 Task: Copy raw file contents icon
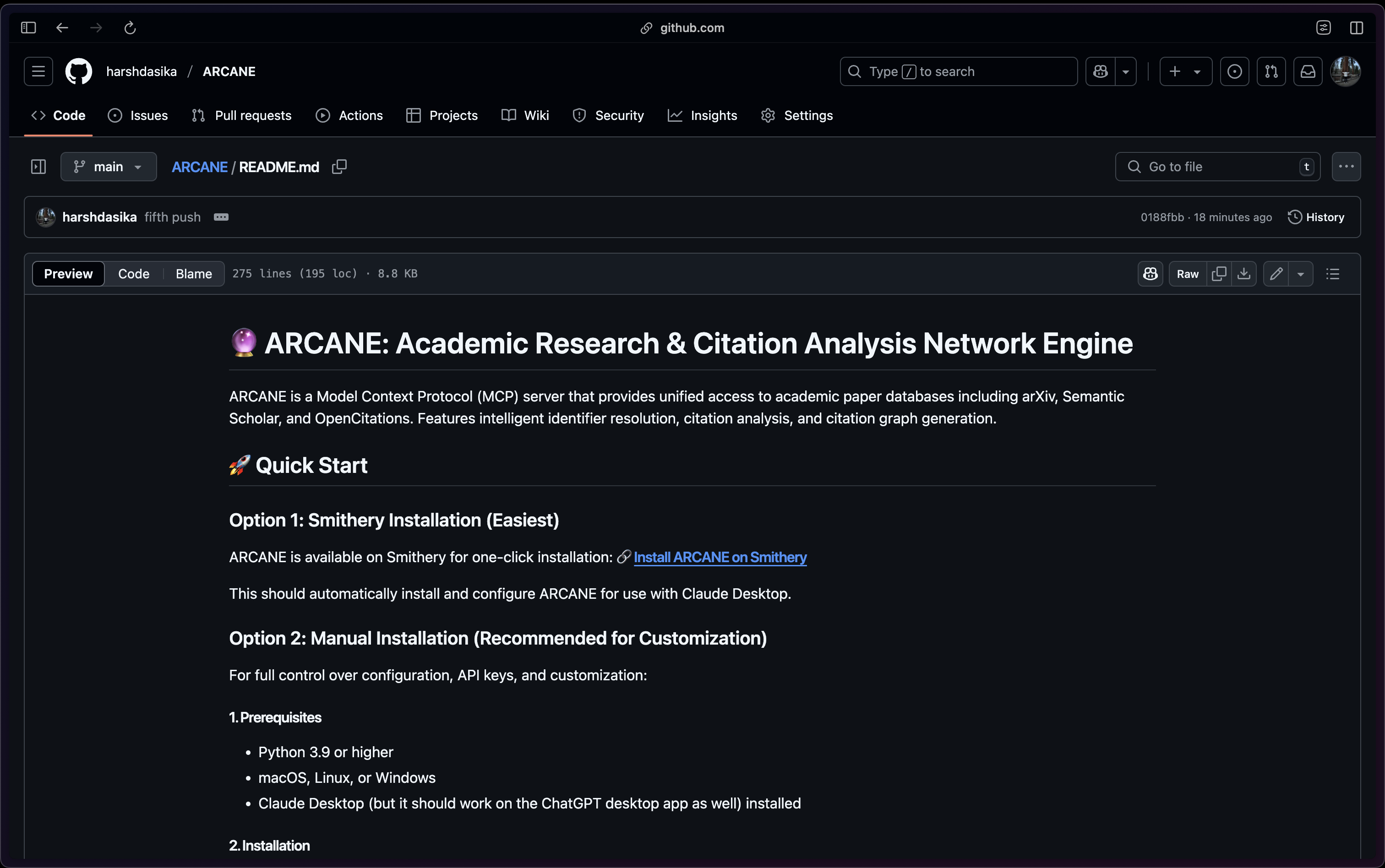1218,274
